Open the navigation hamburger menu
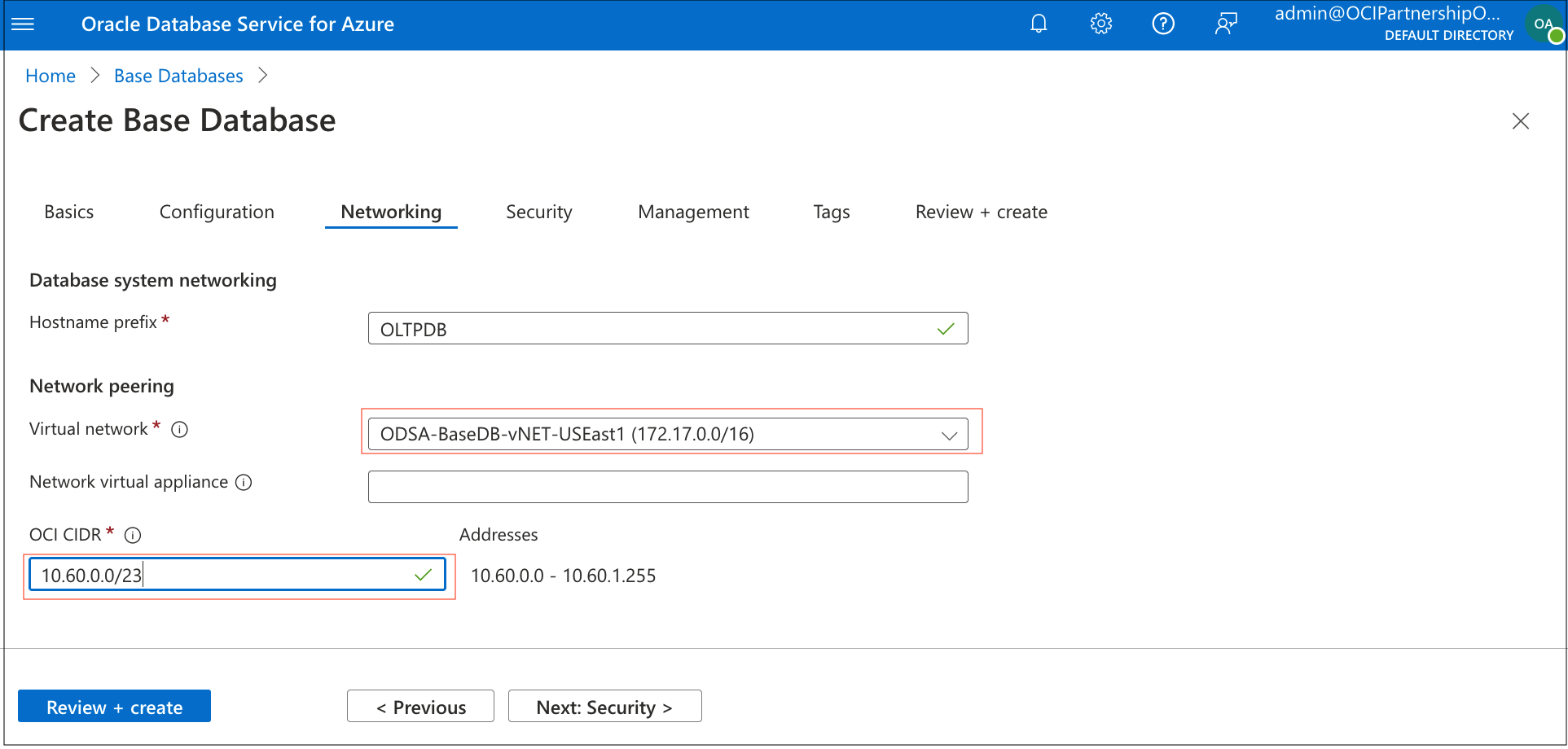1568x749 pixels. tap(23, 24)
